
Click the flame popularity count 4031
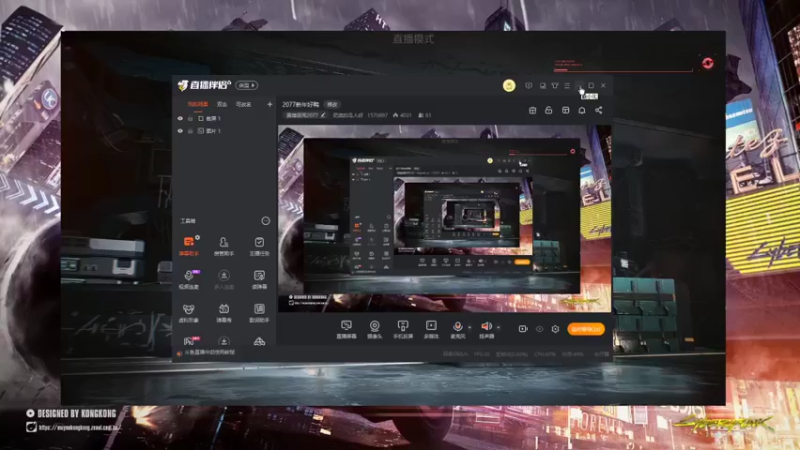click(x=403, y=115)
